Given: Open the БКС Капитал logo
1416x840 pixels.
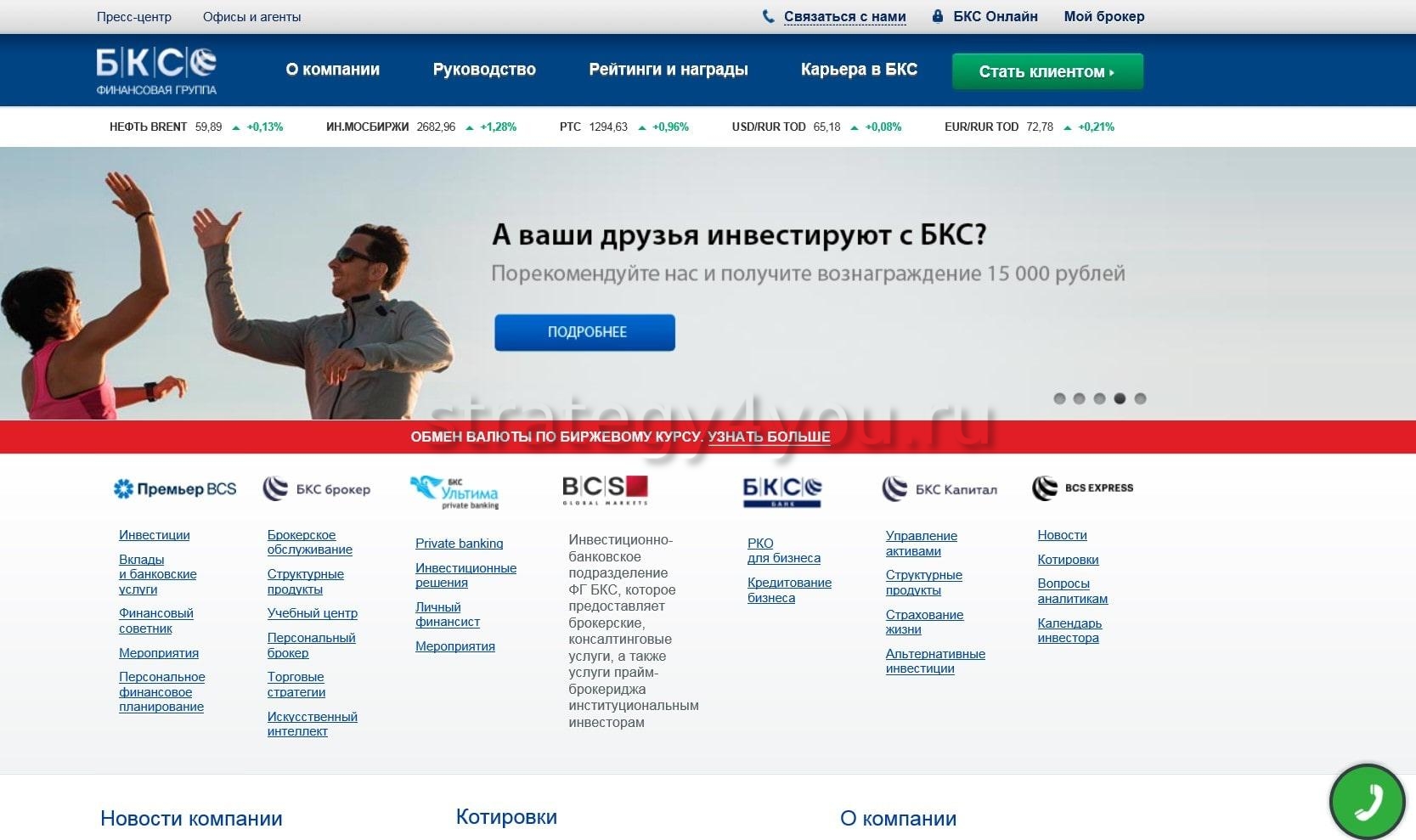Looking at the screenshot, I should point(939,489).
